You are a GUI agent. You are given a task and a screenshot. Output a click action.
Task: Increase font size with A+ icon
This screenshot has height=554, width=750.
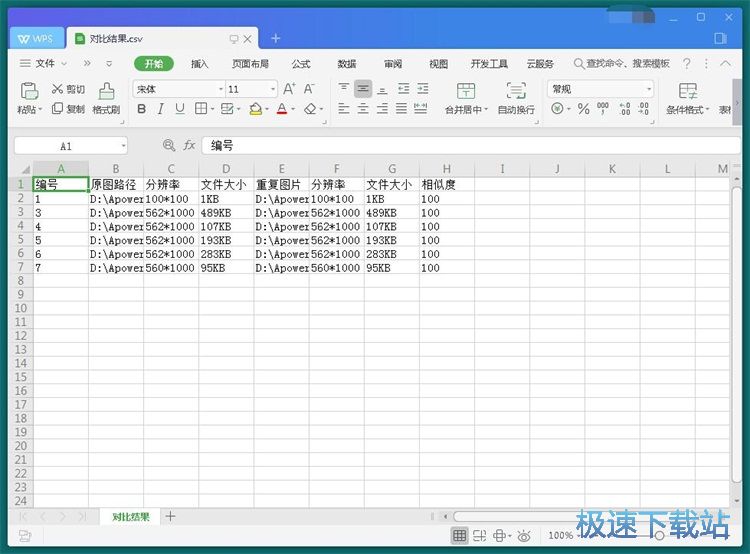pos(289,89)
